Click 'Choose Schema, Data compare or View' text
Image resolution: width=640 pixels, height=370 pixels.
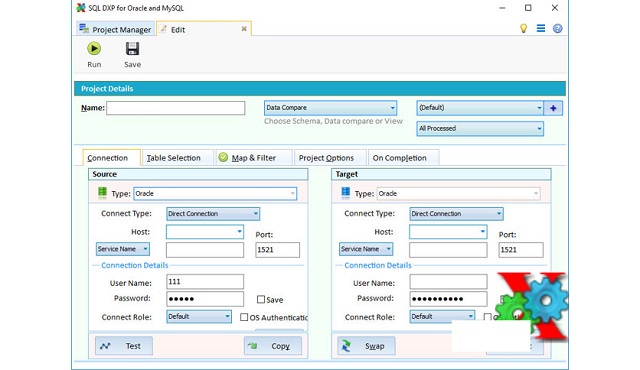click(333, 121)
